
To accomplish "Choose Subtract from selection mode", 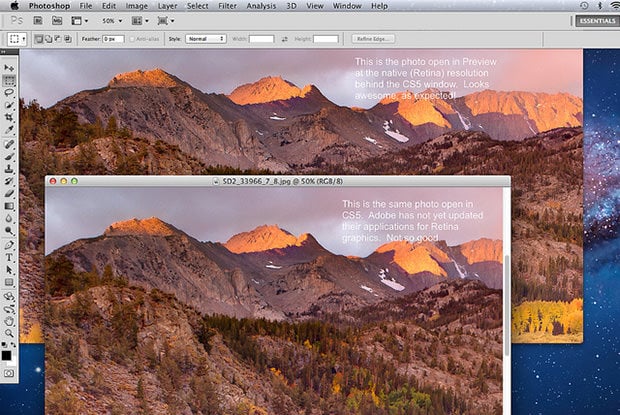I will (58, 39).
